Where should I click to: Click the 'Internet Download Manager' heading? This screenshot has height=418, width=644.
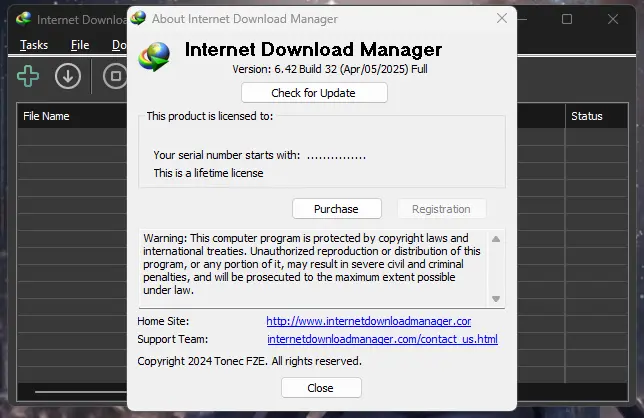pyautogui.click(x=313, y=50)
